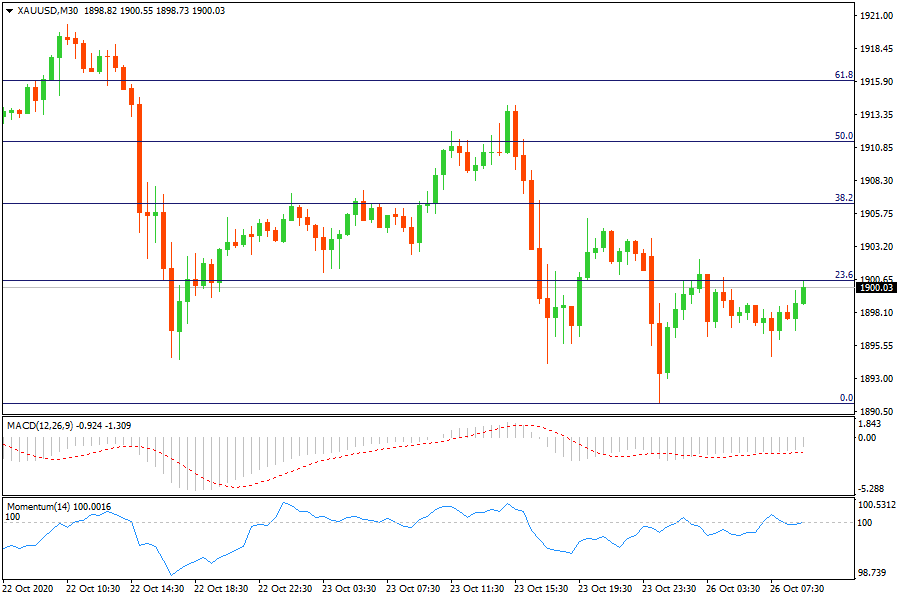Click 1890.50 on the price scale

pyautogui.click(x=876, y=412)
